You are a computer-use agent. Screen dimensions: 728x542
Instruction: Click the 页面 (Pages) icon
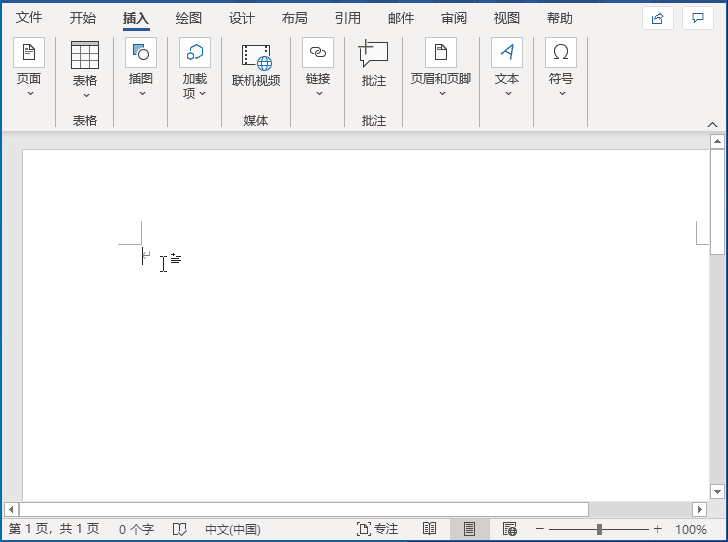tap(29, 52)
